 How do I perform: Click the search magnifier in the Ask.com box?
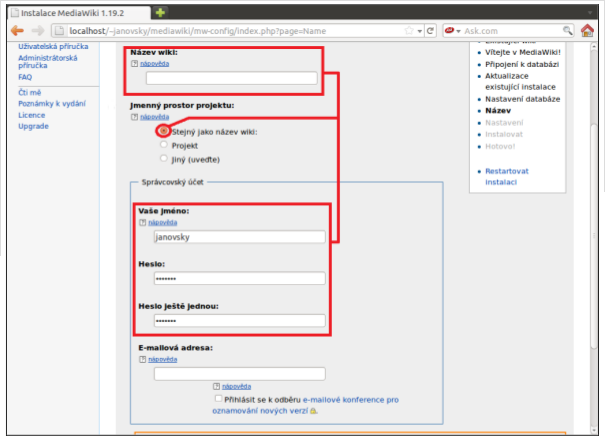click(568, 31)
